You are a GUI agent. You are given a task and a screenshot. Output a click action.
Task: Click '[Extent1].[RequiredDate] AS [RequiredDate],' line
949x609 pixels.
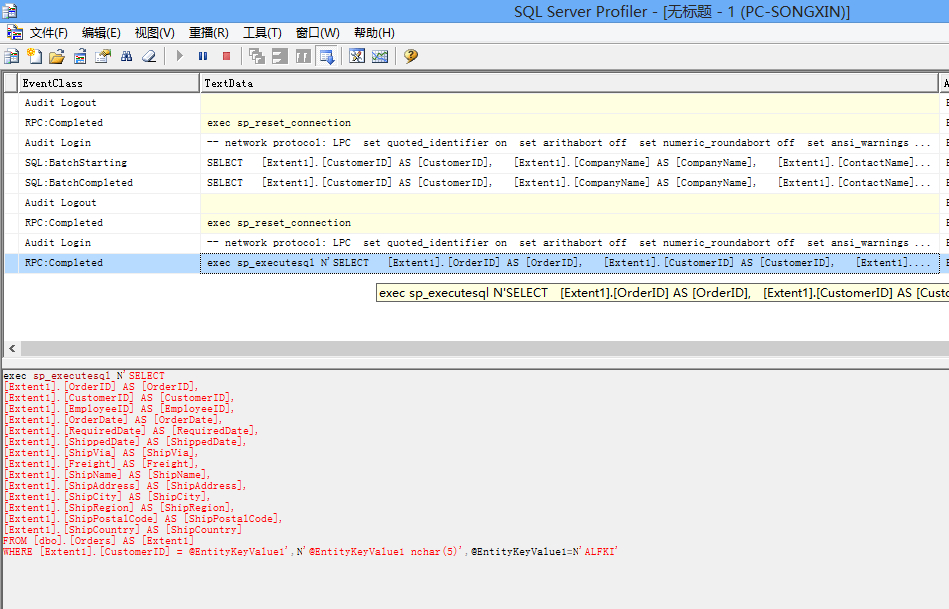(131, 431)
